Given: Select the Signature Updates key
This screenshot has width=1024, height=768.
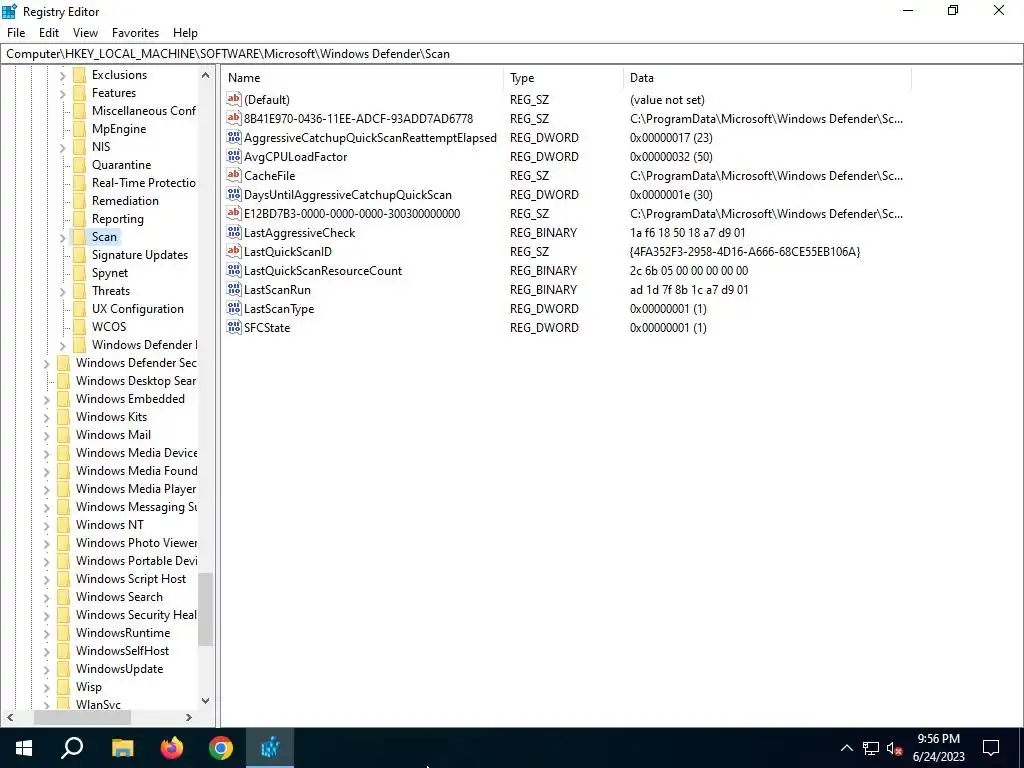Looking at the screenshot, I should 140,255.
